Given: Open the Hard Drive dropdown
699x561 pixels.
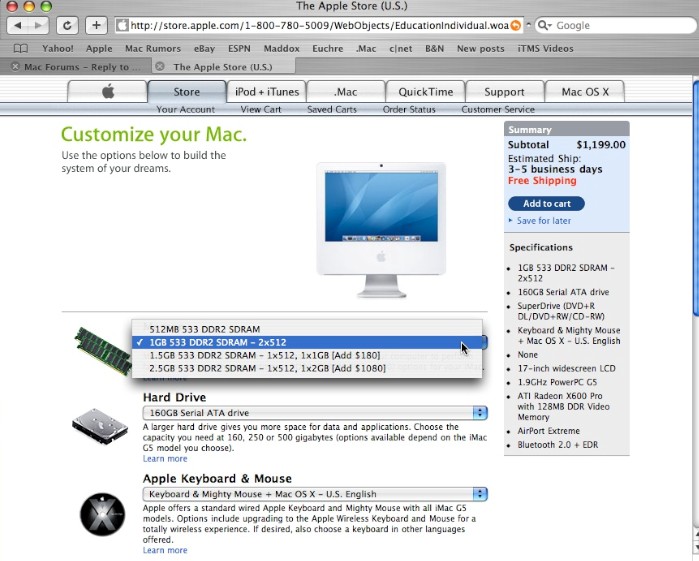Looking at the screenshot, I should coord(315,412).
